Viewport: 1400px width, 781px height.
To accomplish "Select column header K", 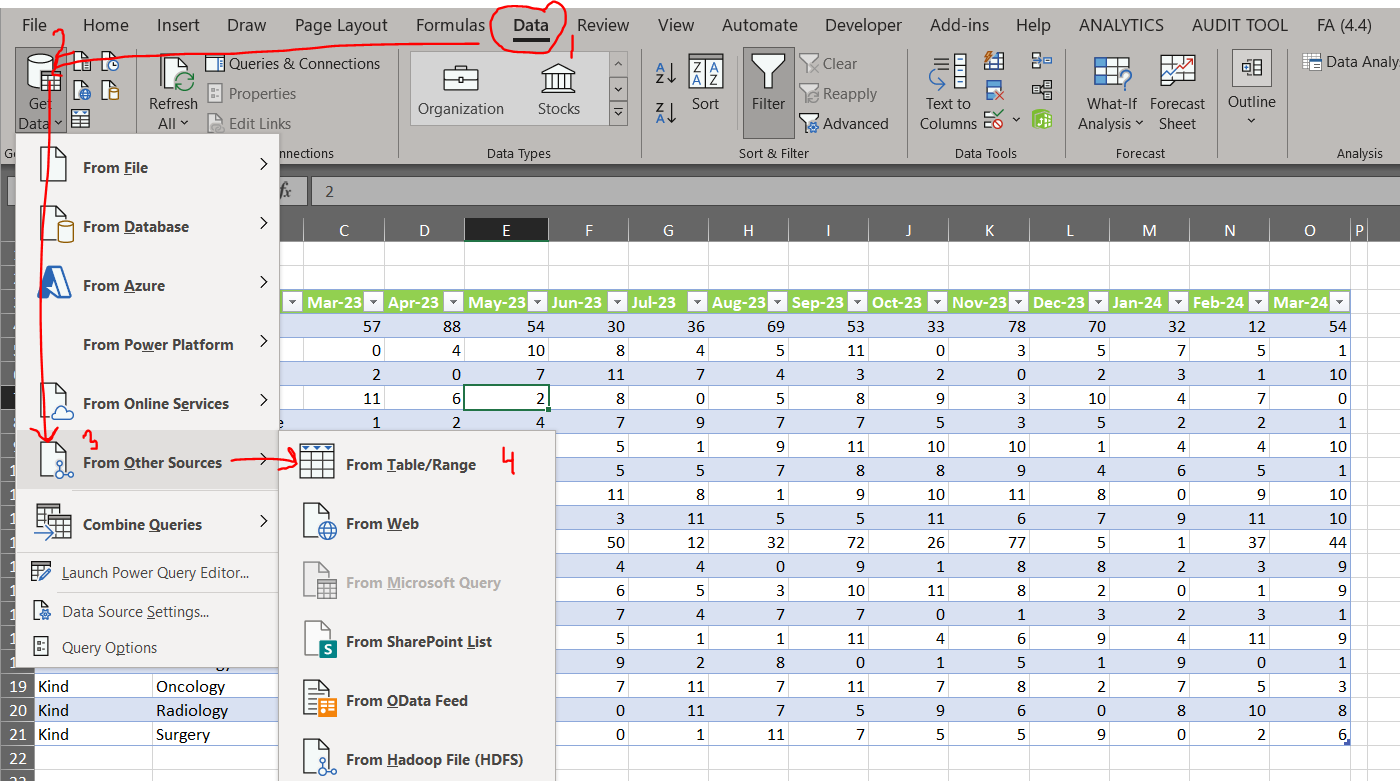I will (989, 231).
